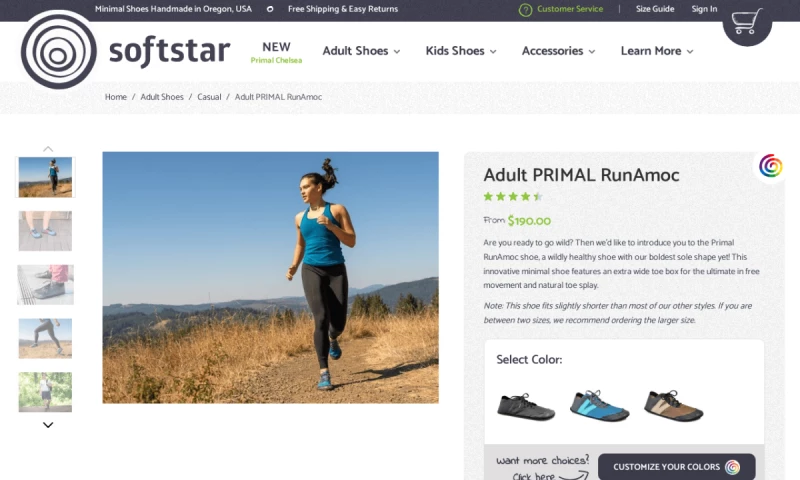Viewport: 800px width, 480px height.
Task: Expand the Kids Shoes dropdown
Action: tap(461, 51)
